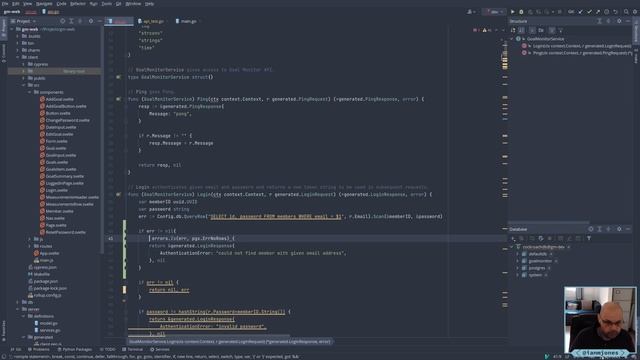
Task: Open Project panel options gear
Action: [91, 21]
